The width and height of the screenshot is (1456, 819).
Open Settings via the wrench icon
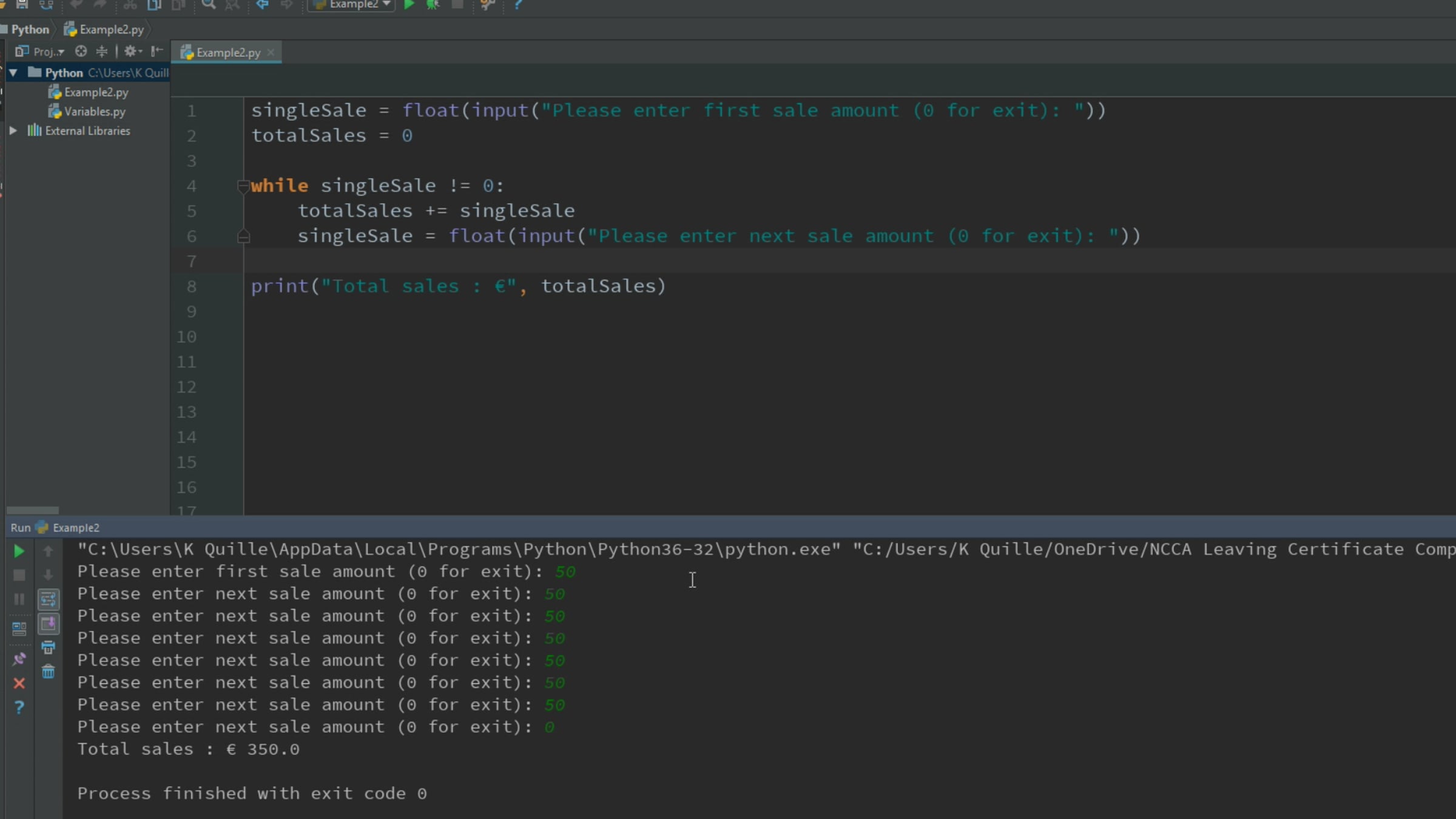pos(487,4)
